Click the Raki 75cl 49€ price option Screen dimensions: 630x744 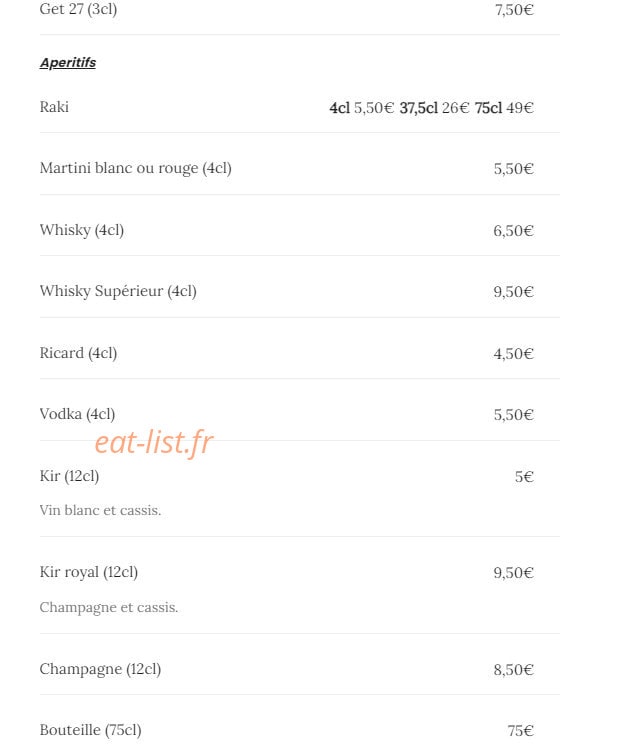point(504,108)
